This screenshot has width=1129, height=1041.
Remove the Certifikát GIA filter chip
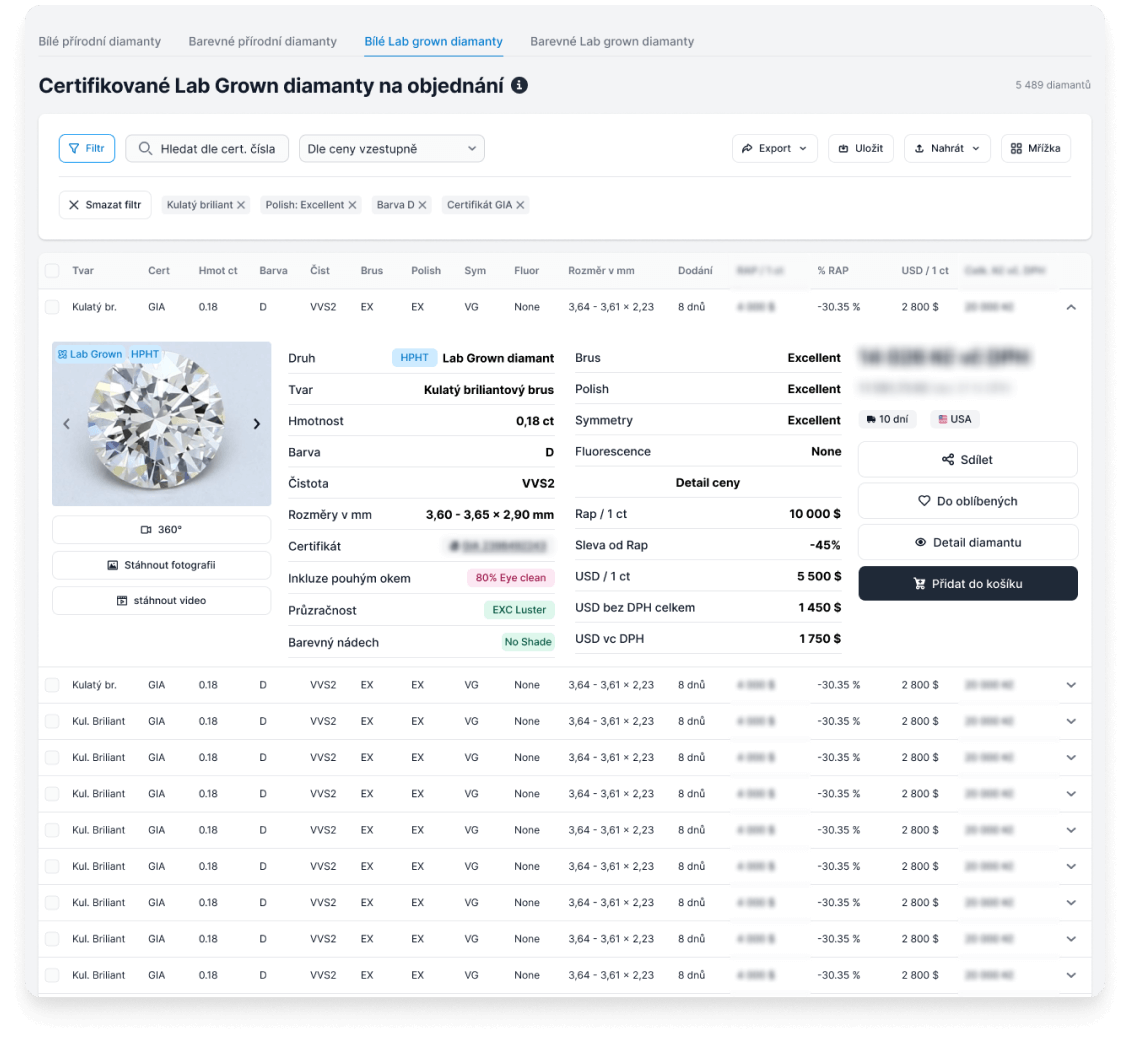[521, 205]
